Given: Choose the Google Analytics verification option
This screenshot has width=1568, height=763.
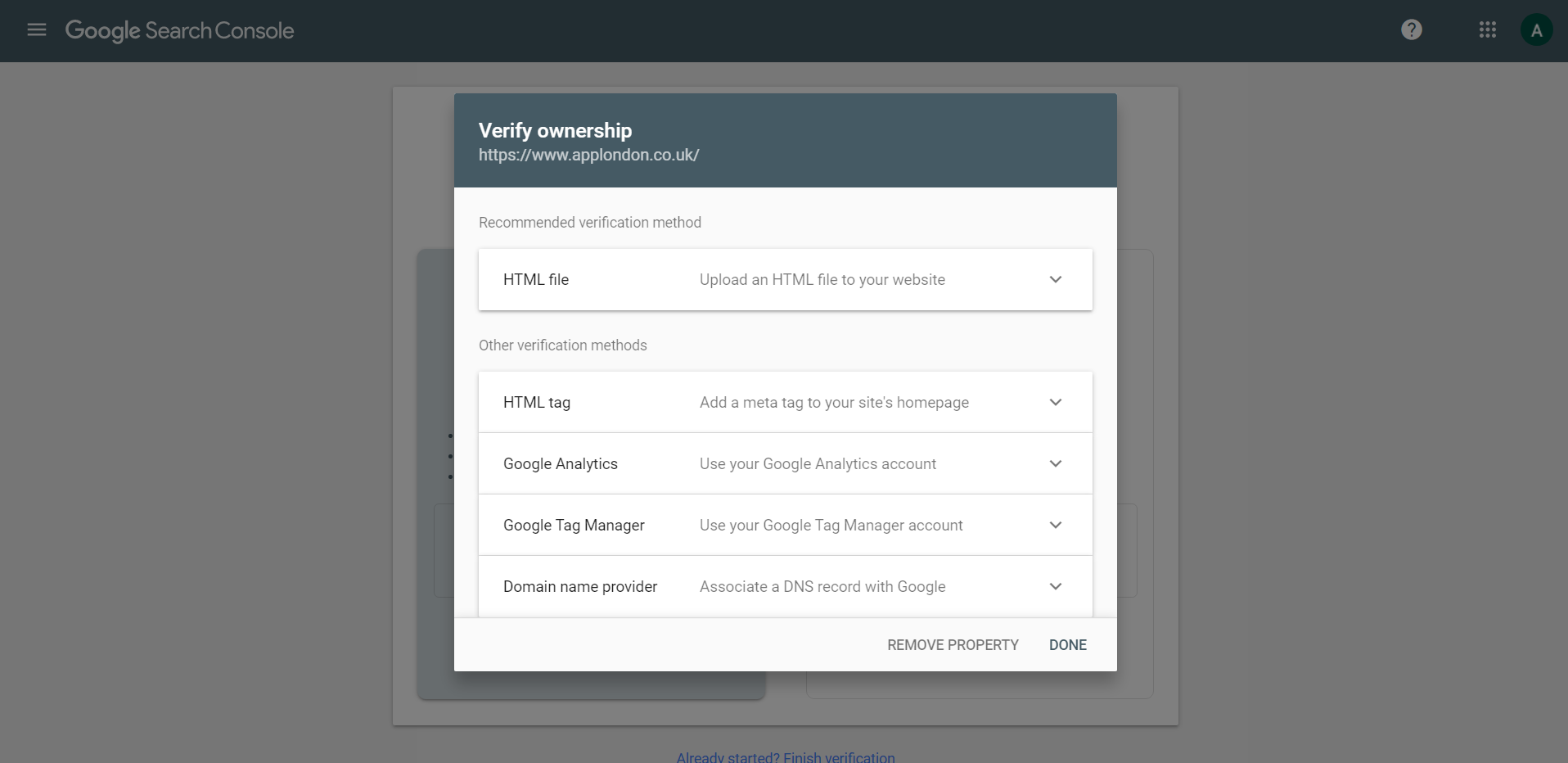Looking at the screenshot, I should [561, 464].
